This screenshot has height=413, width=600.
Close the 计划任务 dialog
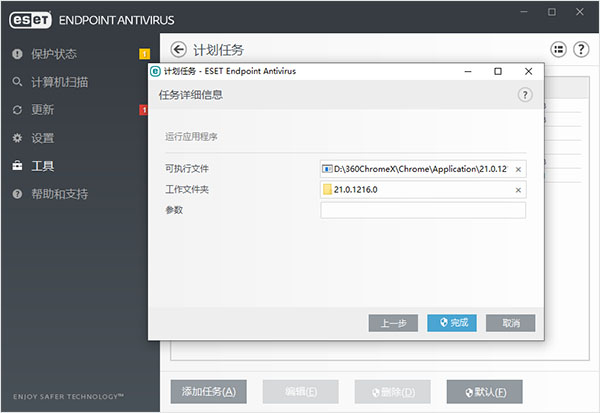point(528,72)
